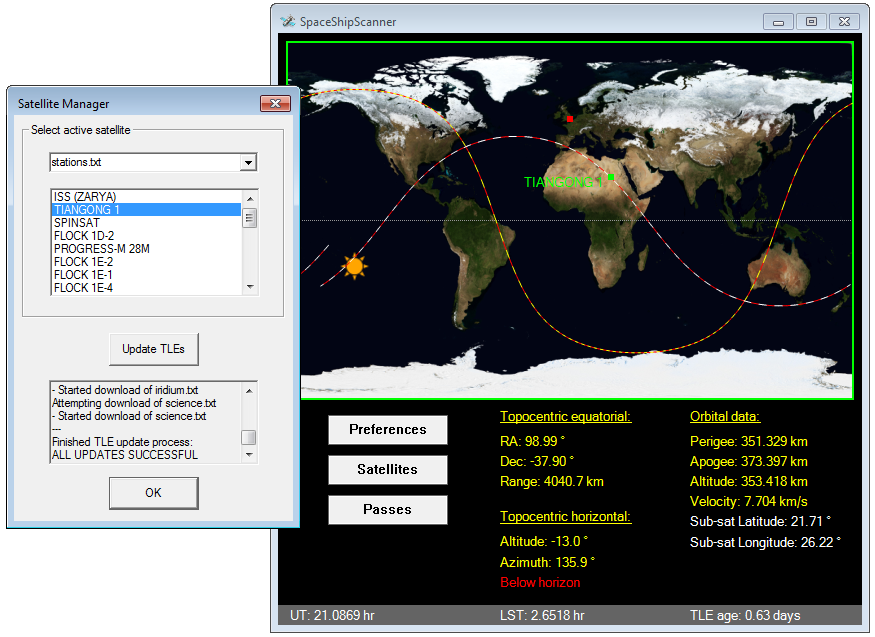Viewport: 875px width, 637px height.
Task: Click the stations.txt combo box field
Action: click(x=153, y=162)
